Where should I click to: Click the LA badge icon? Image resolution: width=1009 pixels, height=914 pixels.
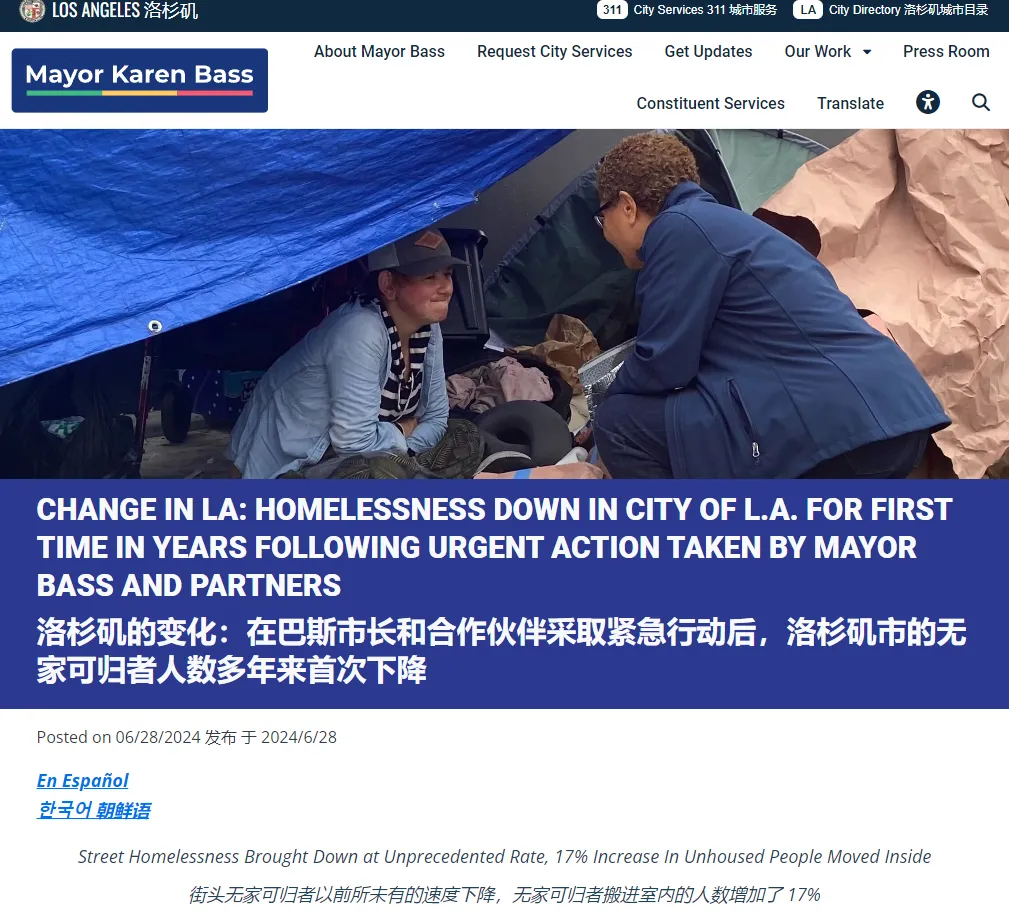pyautogui.click(x=808, y=10)
